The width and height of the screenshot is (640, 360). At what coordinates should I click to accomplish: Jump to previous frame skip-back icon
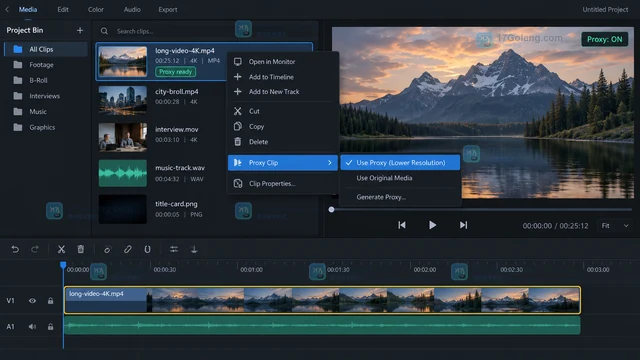[402, 225]
